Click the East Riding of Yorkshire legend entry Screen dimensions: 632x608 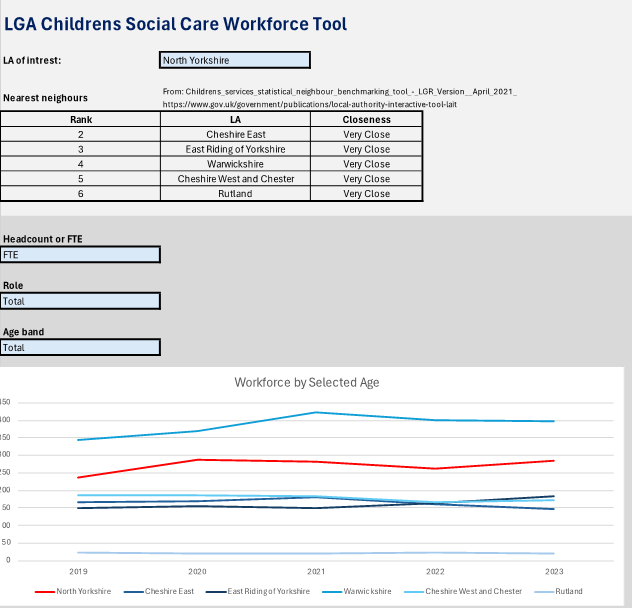click(x=258, y=591)
